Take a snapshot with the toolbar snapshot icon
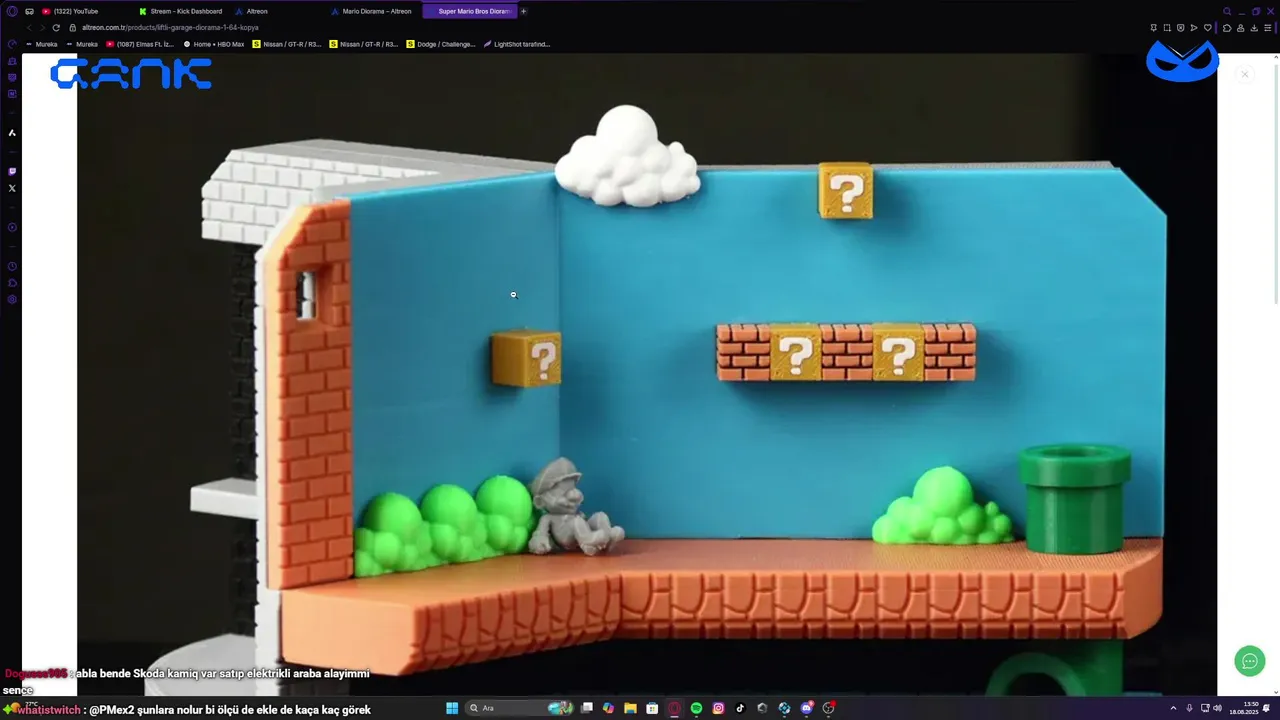 pyautogui.click(x=1167, y=27)
